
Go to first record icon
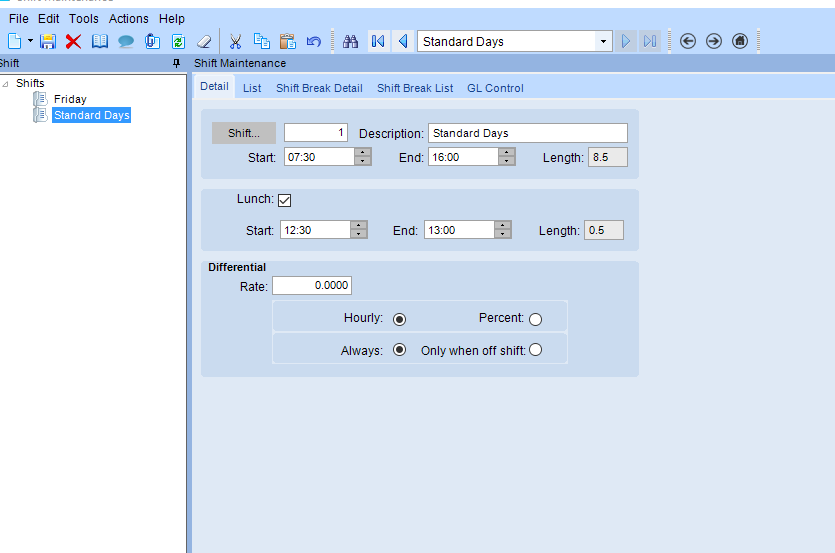[x=378, y=41]
